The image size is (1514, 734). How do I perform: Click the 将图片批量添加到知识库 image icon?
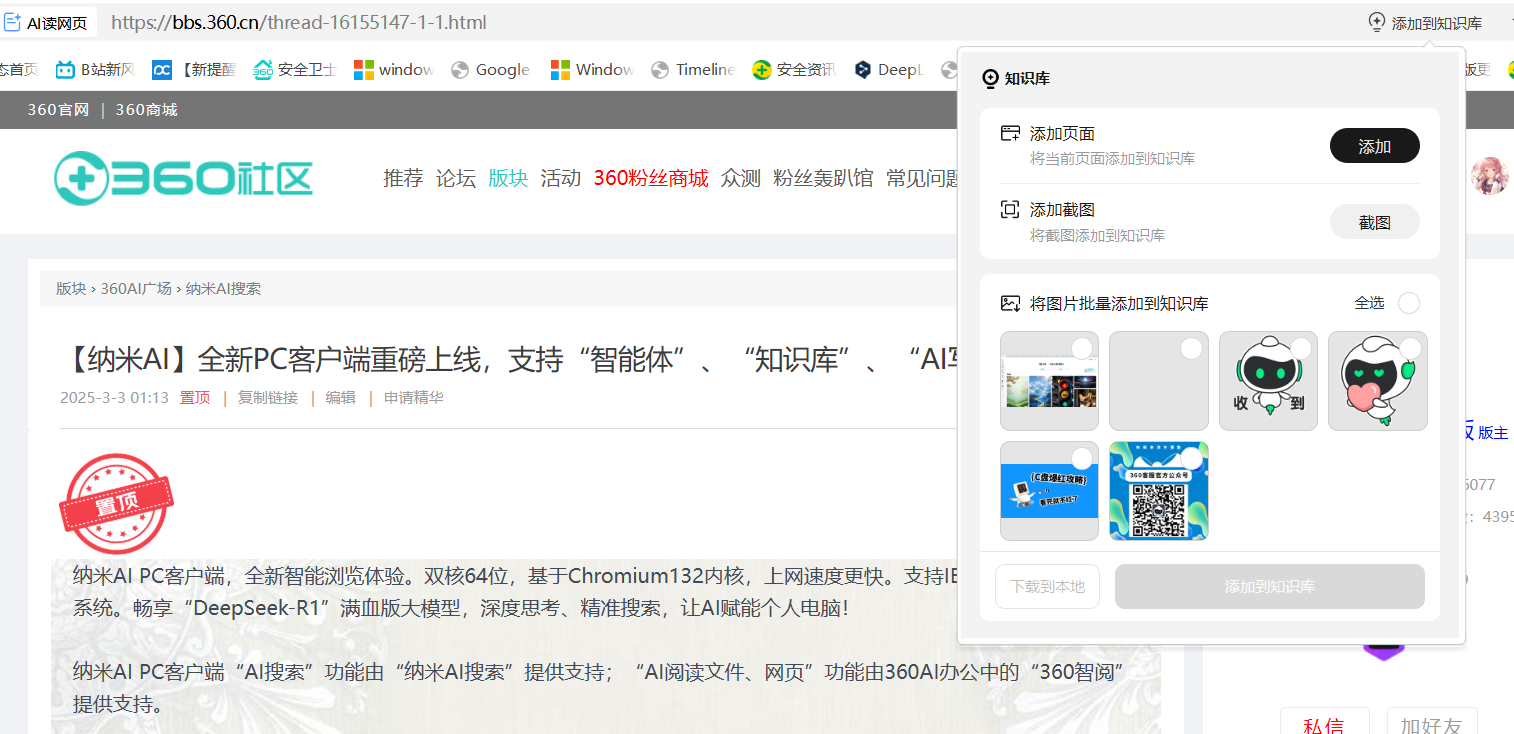tap(1011, 303)
